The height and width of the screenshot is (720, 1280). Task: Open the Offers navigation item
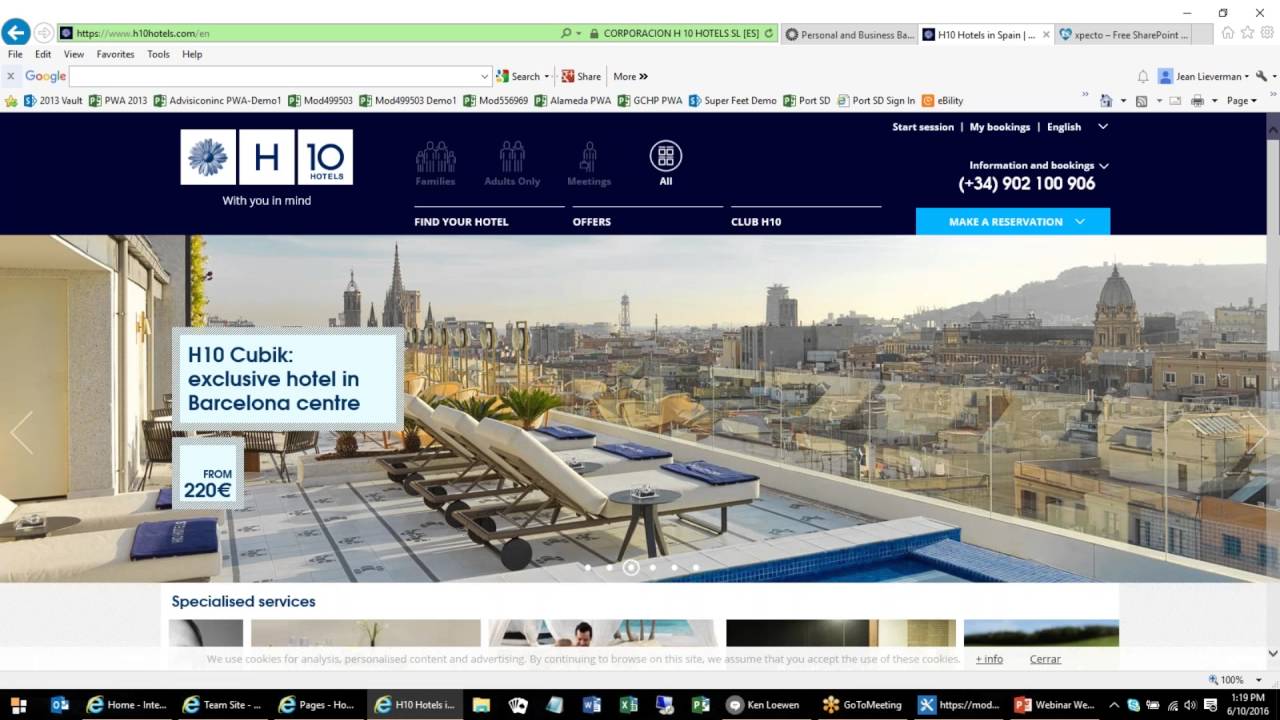pos(592,222)
